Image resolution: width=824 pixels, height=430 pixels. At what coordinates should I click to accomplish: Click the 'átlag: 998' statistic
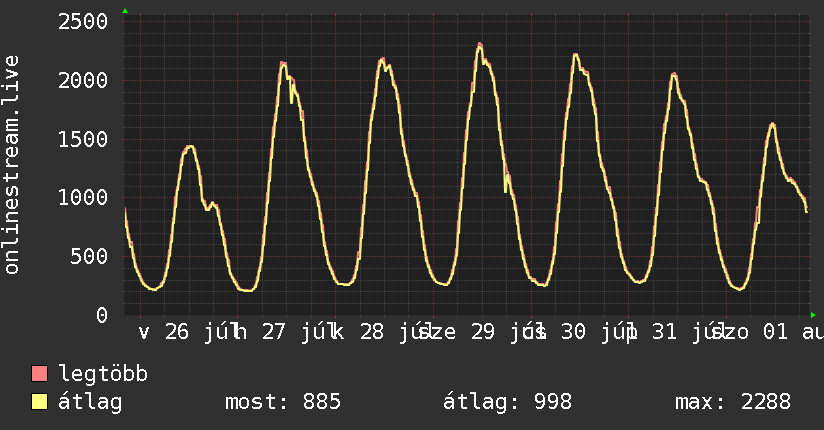tap(507, 402)
